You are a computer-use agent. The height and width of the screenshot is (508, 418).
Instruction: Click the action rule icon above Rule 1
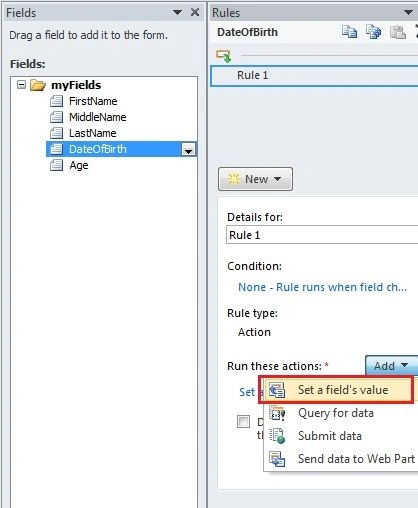[223, 56]
